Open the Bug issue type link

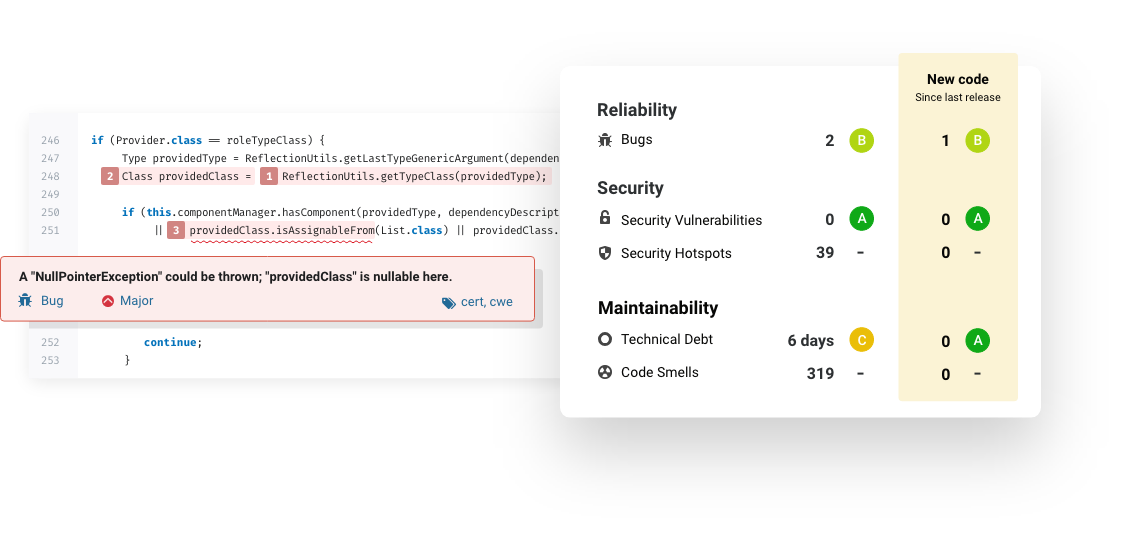[52, 301]
